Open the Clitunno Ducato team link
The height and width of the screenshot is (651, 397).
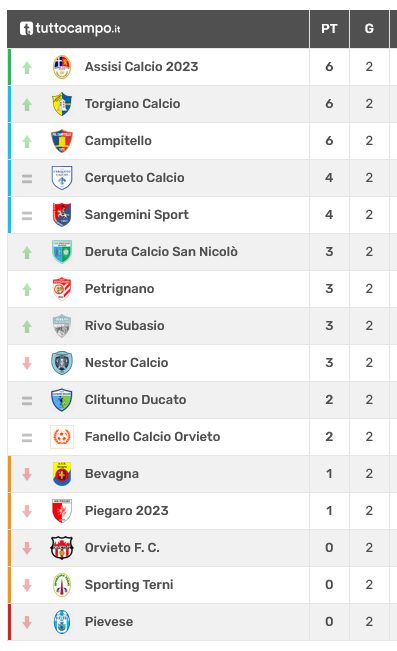(135, 399)
